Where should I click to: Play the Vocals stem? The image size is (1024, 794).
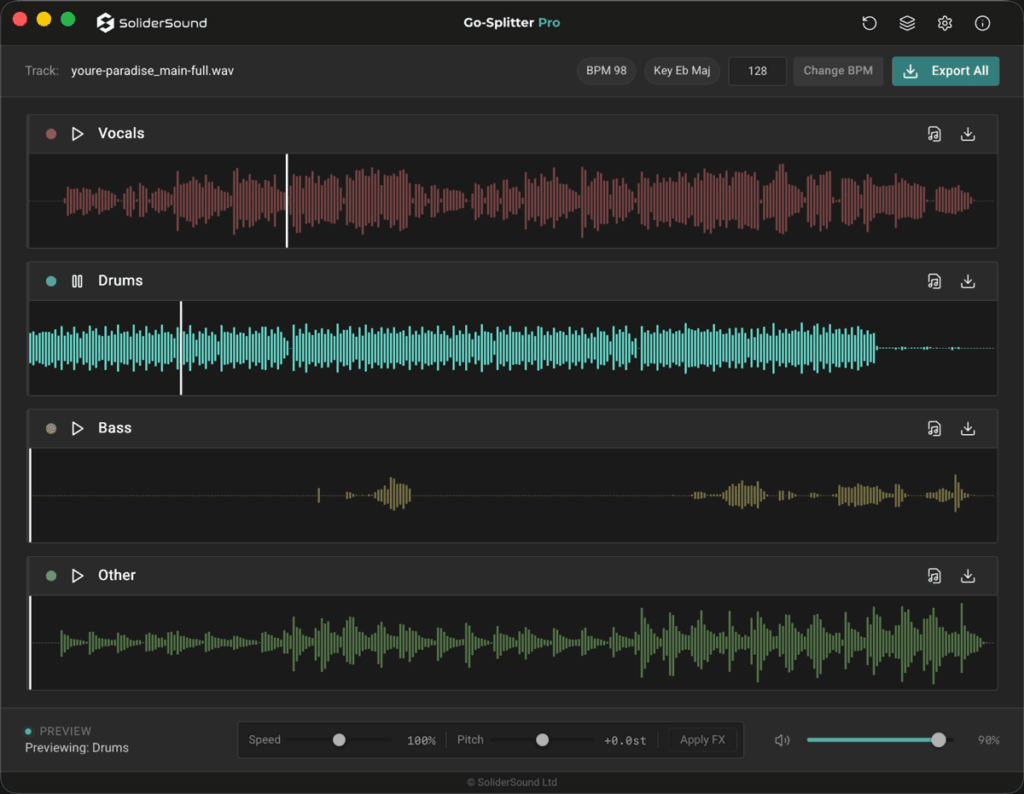coord(77,134)
